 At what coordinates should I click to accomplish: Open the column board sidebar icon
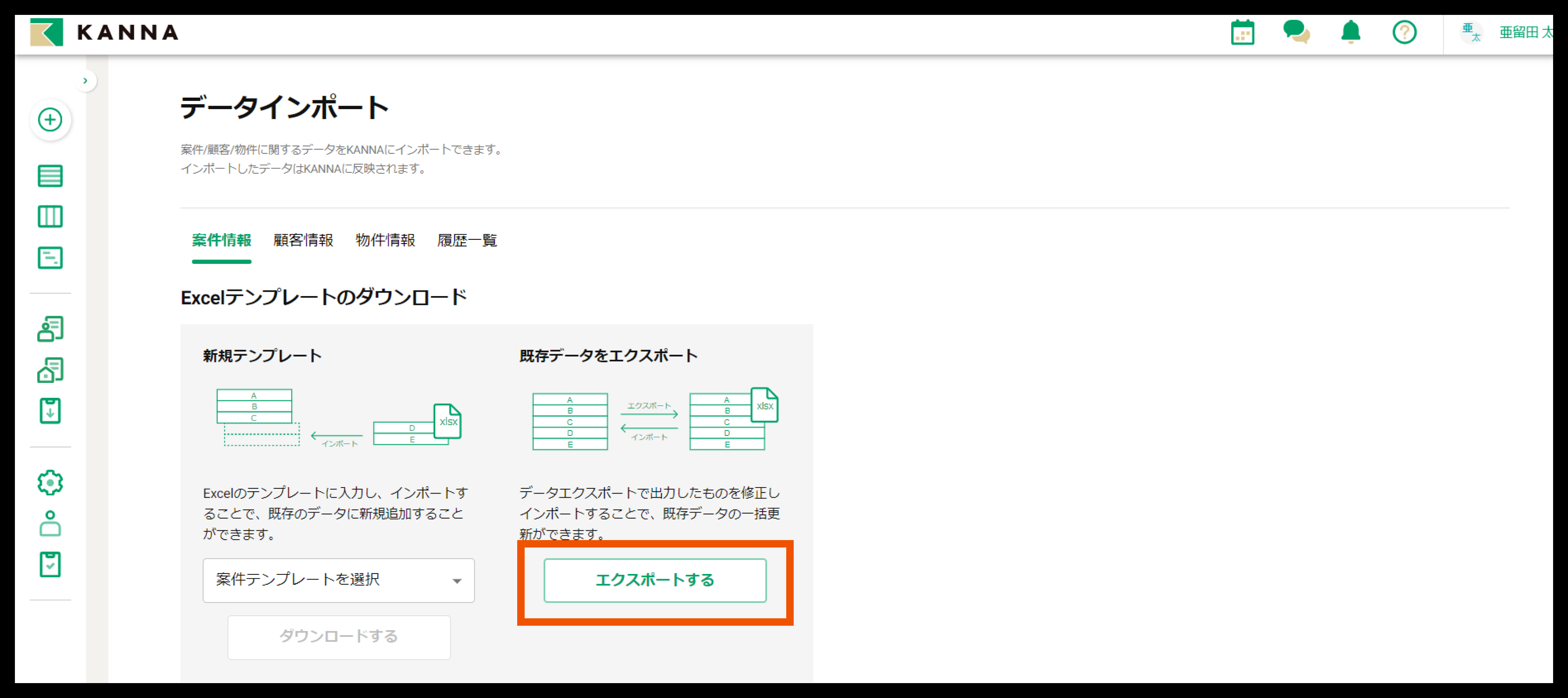(50, 217)
